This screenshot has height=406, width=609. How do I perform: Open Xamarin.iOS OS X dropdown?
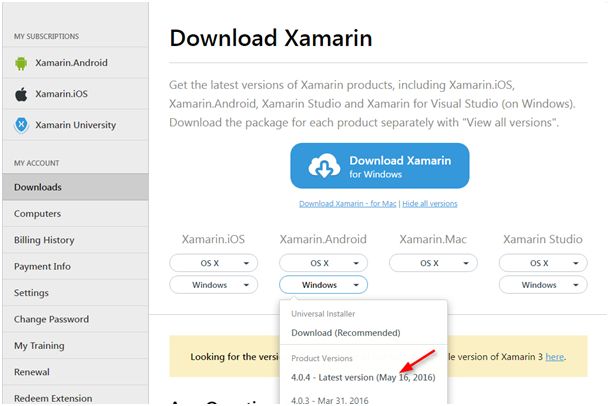pyautogui.click(x=213, y=263)
